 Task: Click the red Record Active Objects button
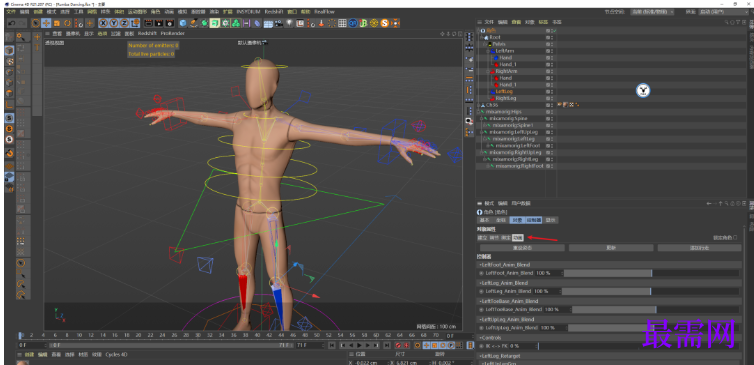click(398, 345)
